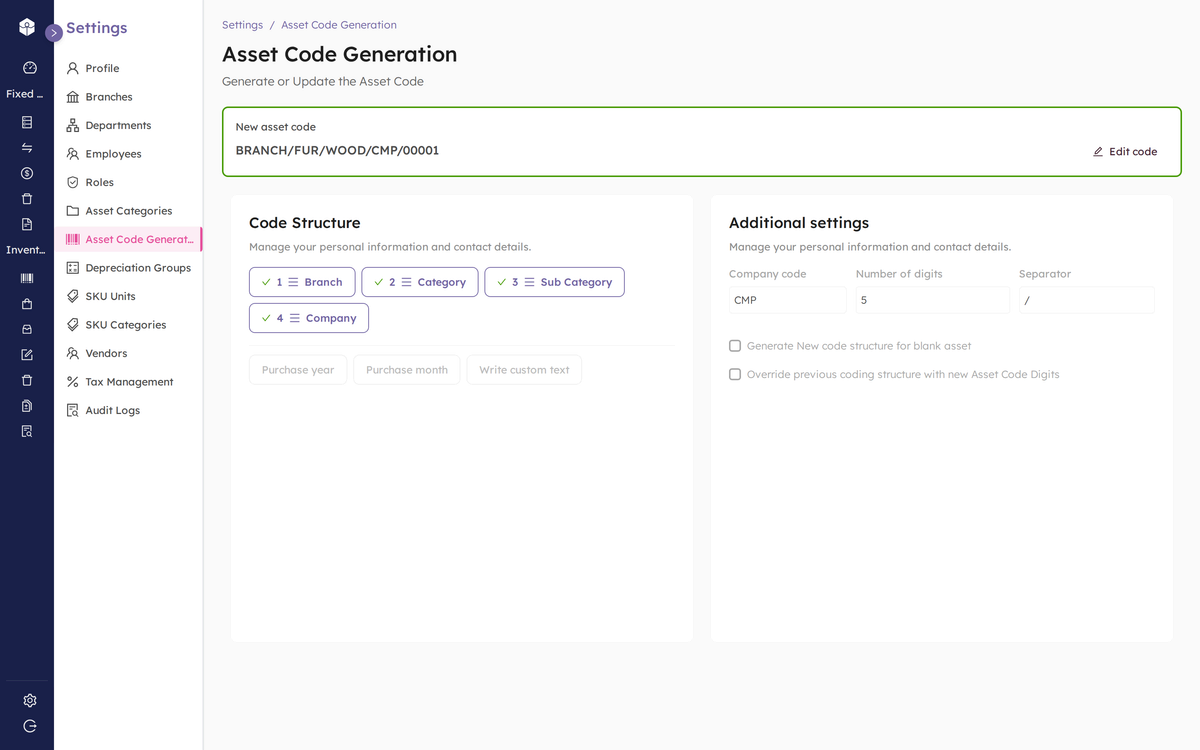This screenshot has width=1200, height=750.
Task: Click the Tax Management percent icon
Action: pyautogui.click(x=72, y=382)
